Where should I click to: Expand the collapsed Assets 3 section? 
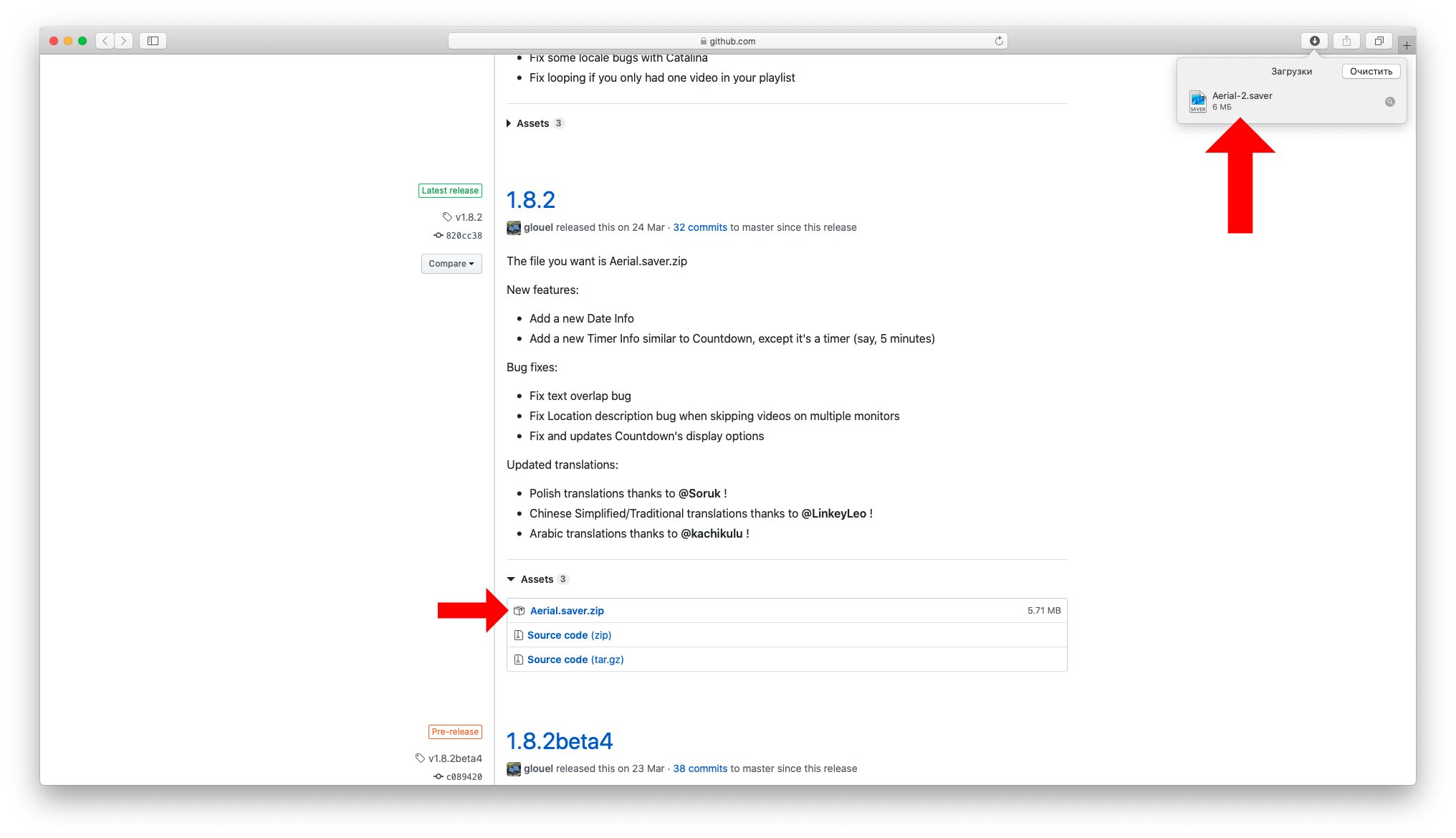535,123
